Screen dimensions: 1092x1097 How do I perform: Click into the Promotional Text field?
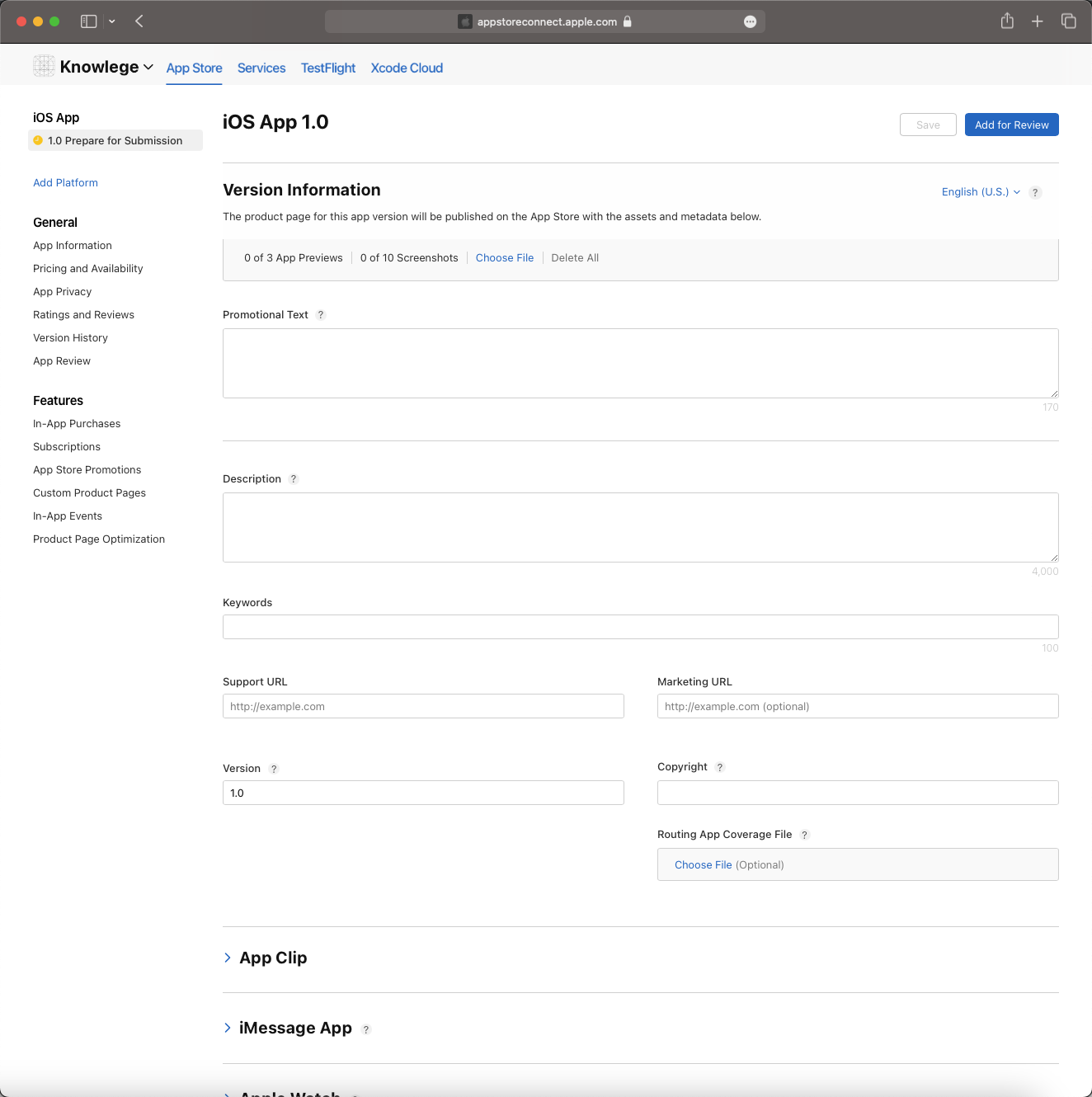641,364
